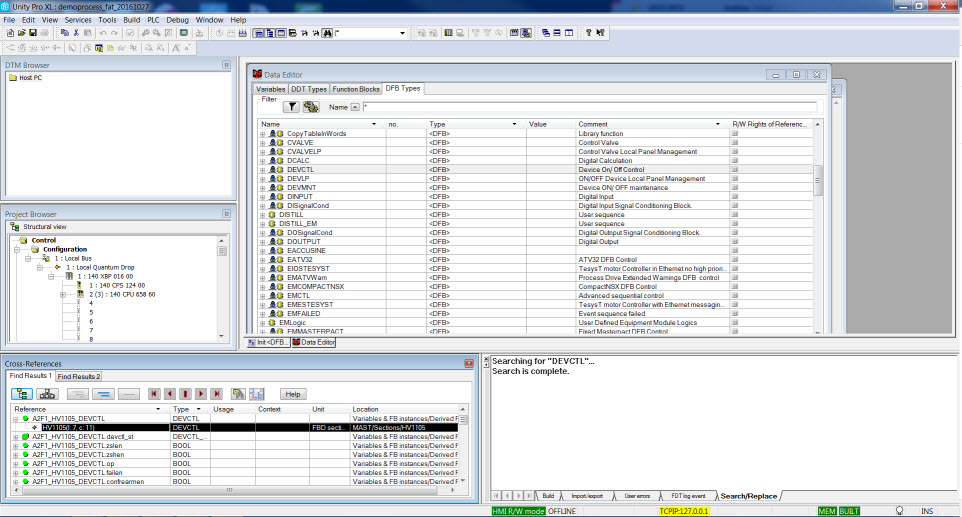The height and width of the screenshot is (517, 962).
Task: Close the Cross-References panel with red X
Action: coord(469,364)
